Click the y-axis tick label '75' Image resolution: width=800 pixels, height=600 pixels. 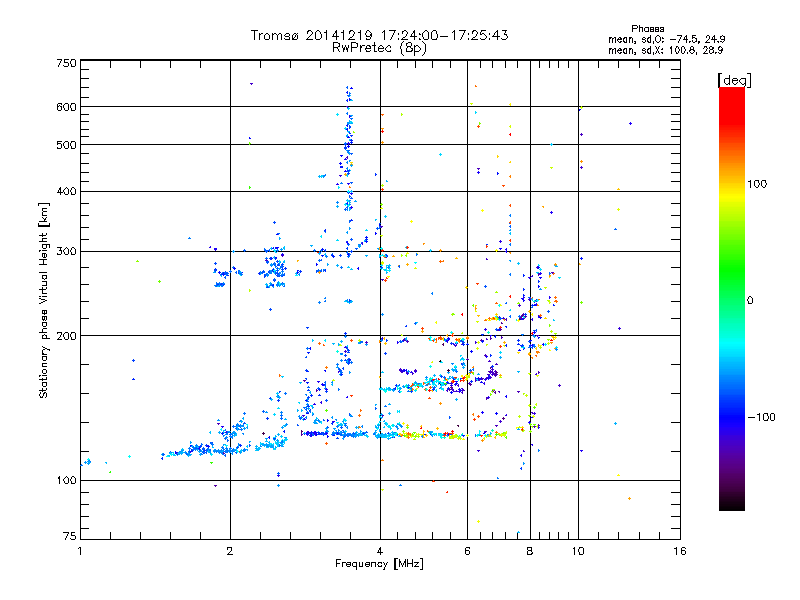70,536
